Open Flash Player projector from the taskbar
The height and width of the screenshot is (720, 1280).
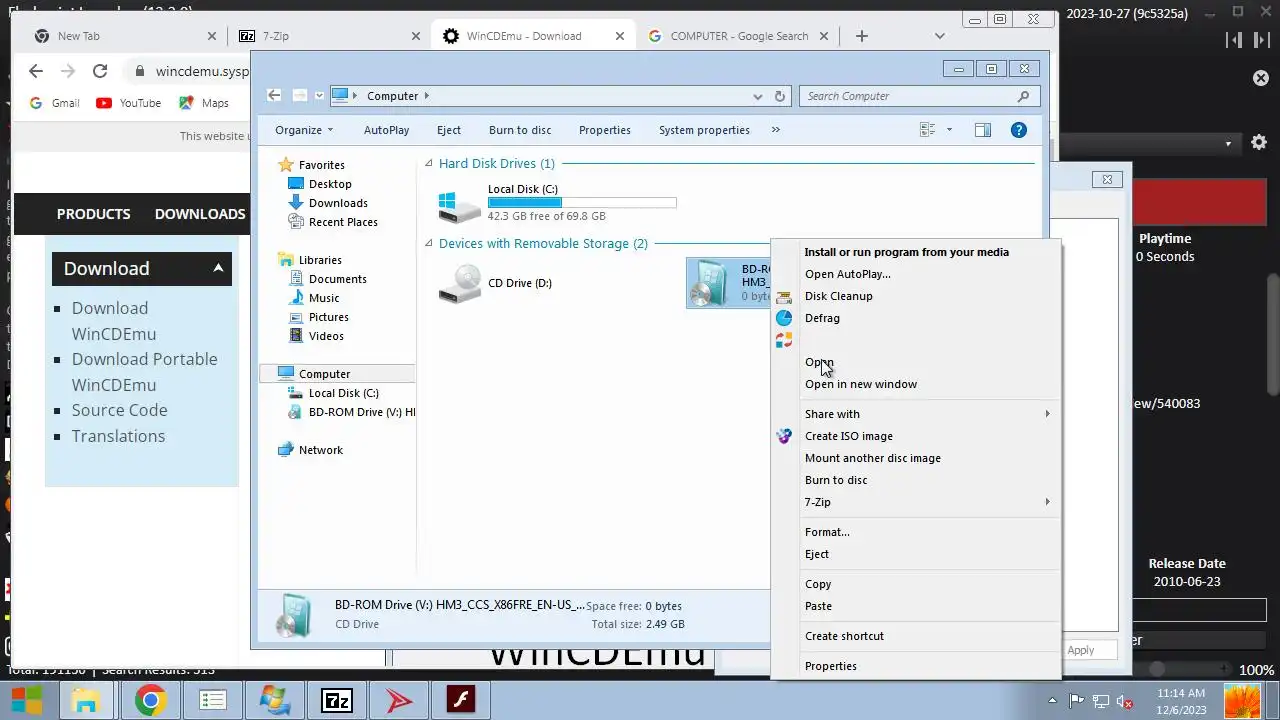point(461,700)
